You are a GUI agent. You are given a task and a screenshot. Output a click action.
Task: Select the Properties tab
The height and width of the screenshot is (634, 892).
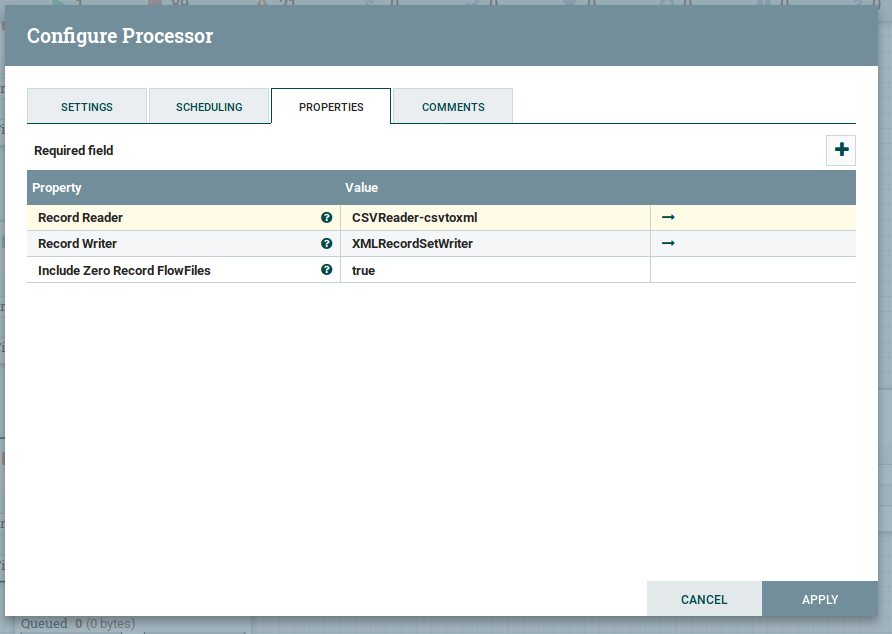pyautogui.click(x=331, y=107)
